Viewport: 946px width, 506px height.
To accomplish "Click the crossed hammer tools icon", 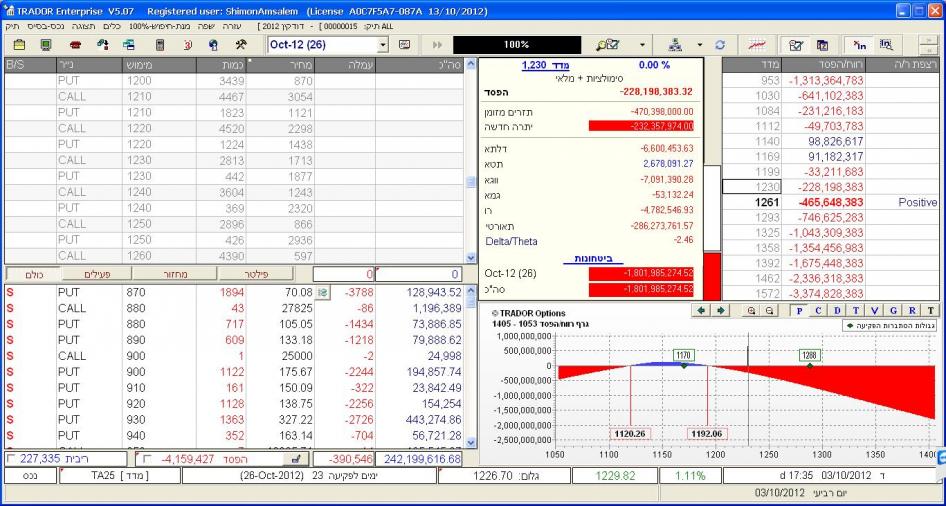I will click(241, 45).
